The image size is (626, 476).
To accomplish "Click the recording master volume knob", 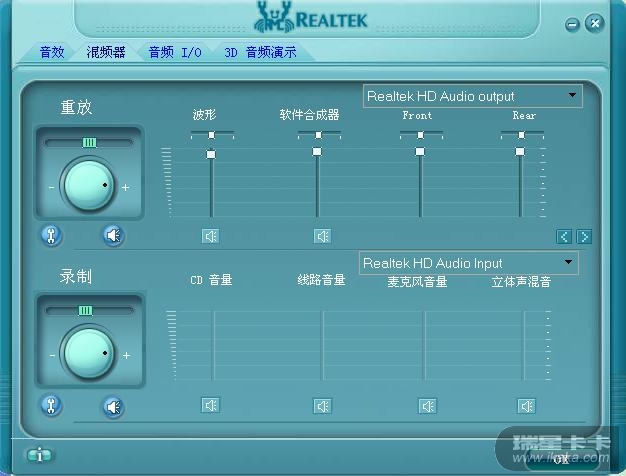I will point(88,353).
